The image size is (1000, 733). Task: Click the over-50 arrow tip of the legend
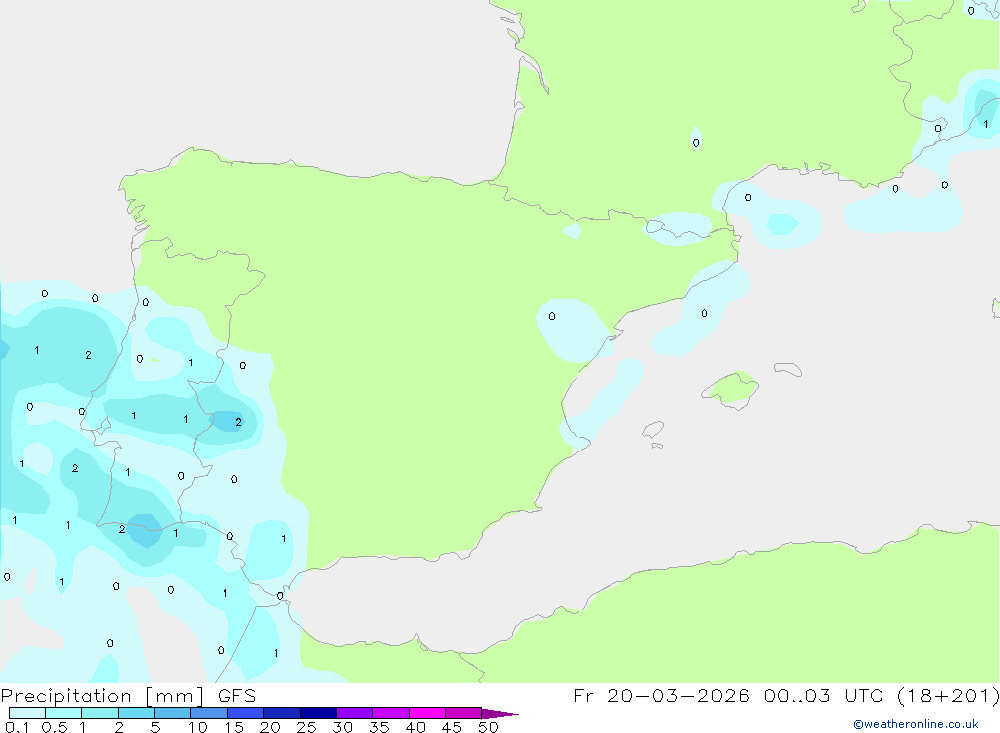click(x=500, y=713)
